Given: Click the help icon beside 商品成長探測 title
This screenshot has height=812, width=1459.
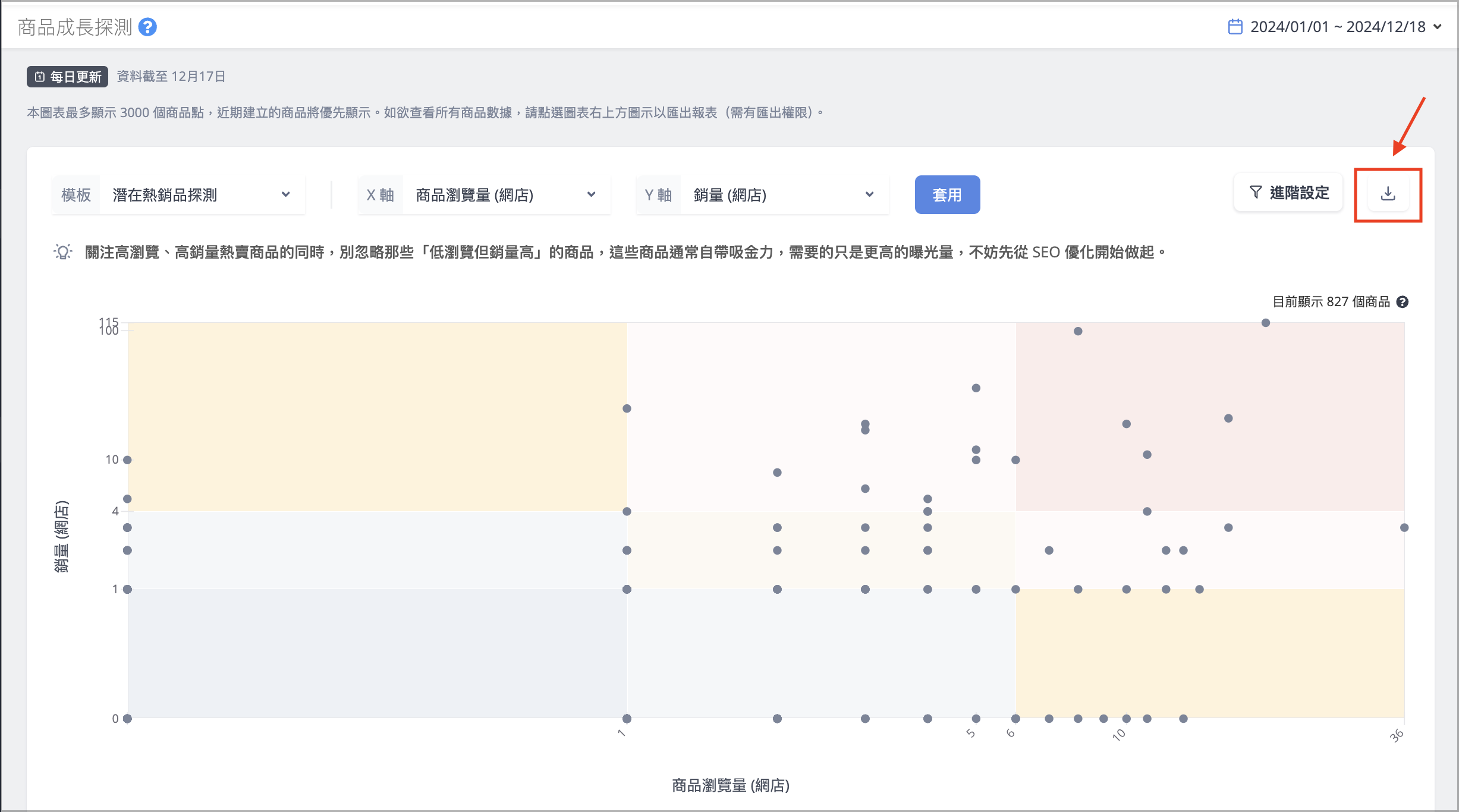Looking at the screenshot, I should tap(147, 27).
